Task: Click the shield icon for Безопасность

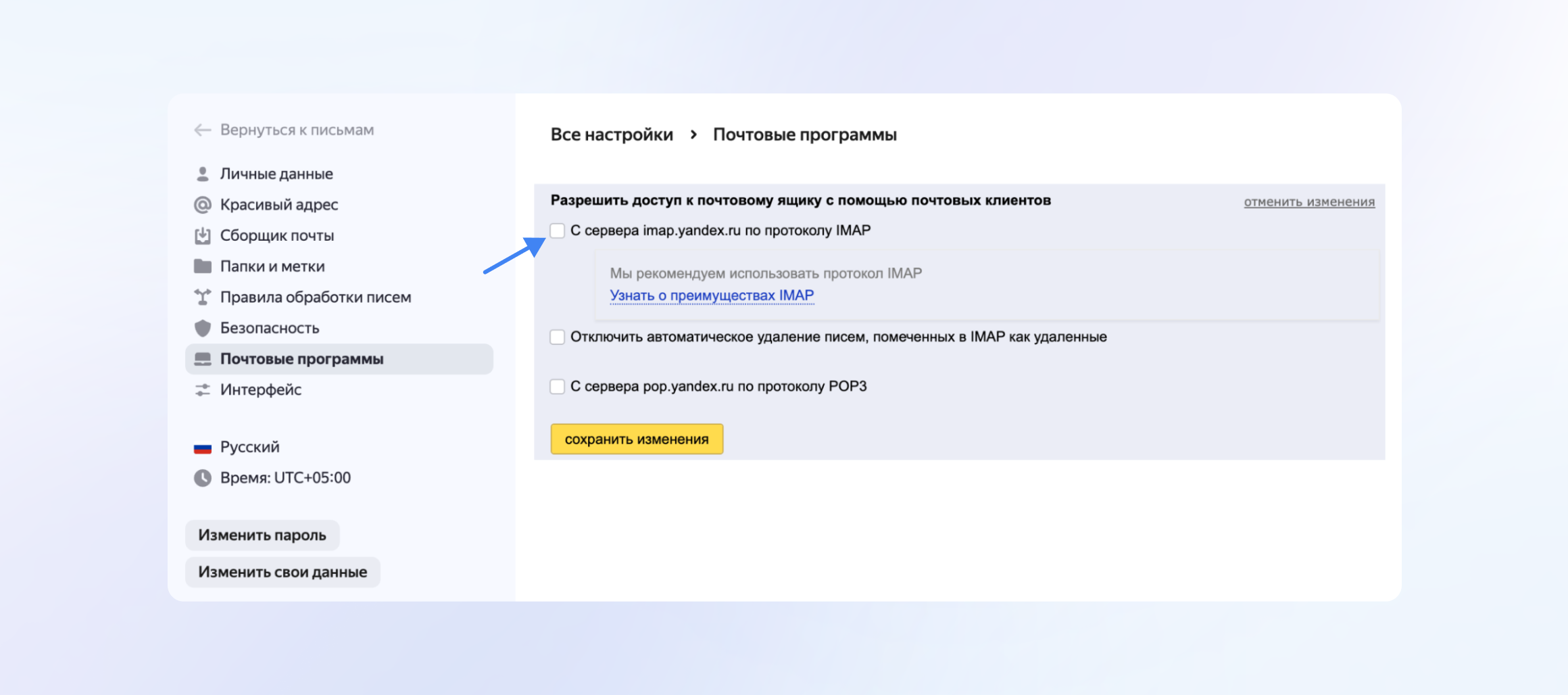Action: pos(202,328)
